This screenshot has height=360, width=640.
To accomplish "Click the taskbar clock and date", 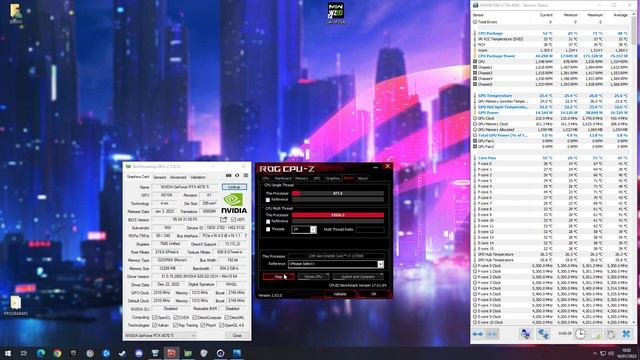I will pyautogui.click(x=627, y=353).
